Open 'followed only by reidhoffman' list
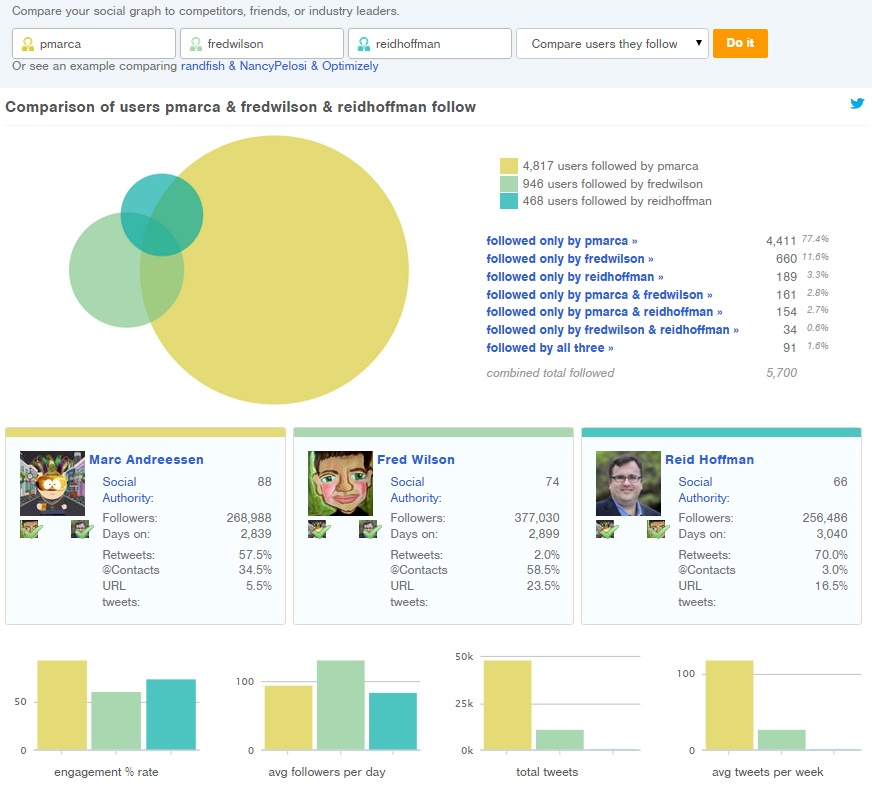This screenshot has height=785, width=872. point(575,276)
